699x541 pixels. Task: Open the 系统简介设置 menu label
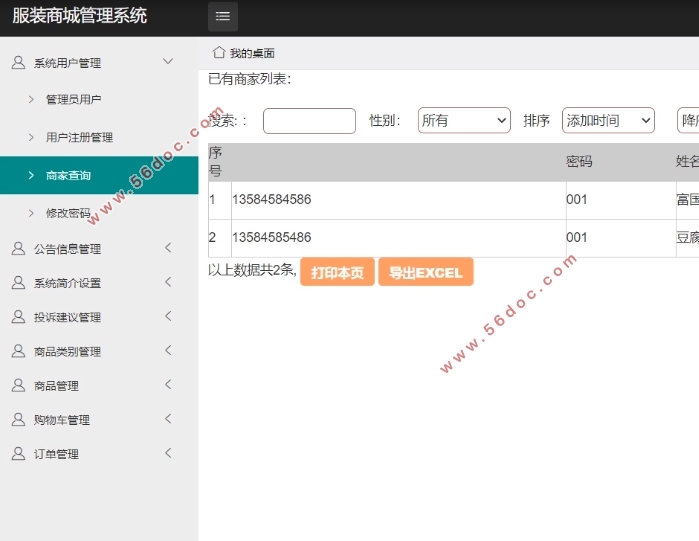[x=67, y=283]
